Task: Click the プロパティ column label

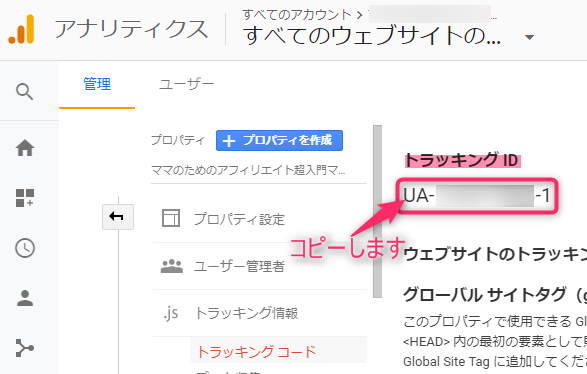Action: pyautogui.click(x=178, y=140)
